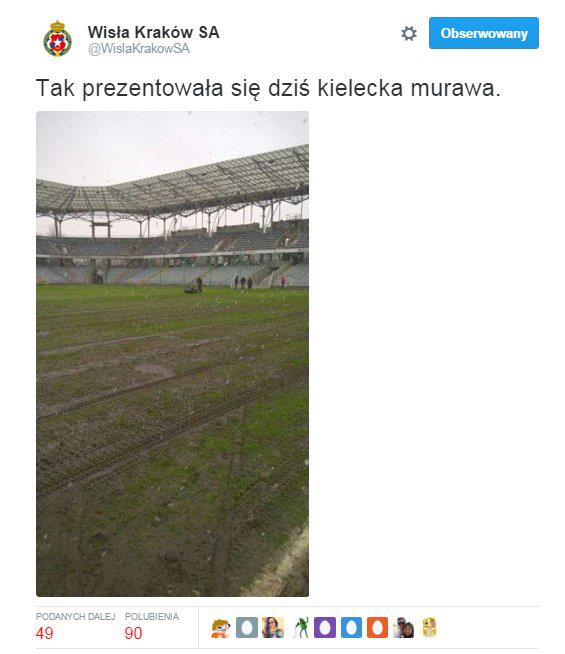Toggle the Obserwowany follow button
The image size is (565, 654).
pyautogui.click(x=484, y=33)
